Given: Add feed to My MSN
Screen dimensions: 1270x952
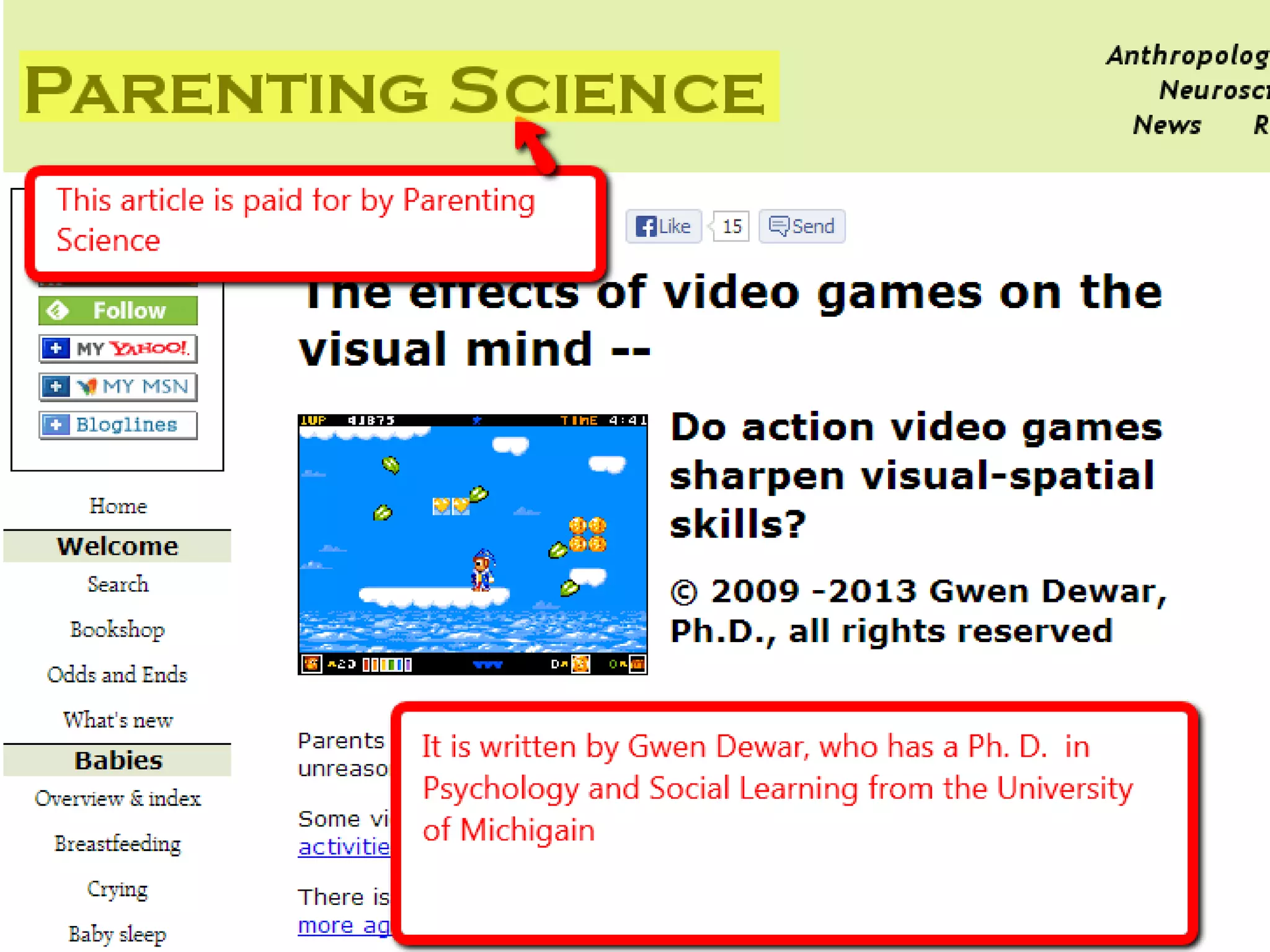Looking at the screenshot, I should [x=118, y=387].
